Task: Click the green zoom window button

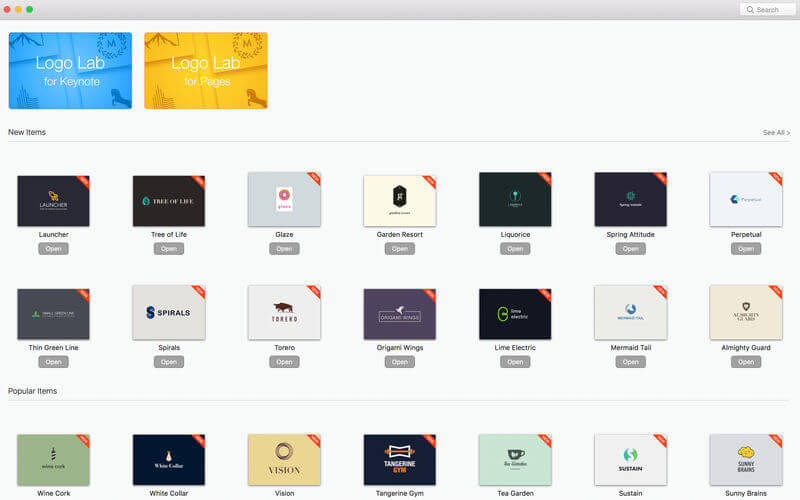Action: tap(30, 9)
